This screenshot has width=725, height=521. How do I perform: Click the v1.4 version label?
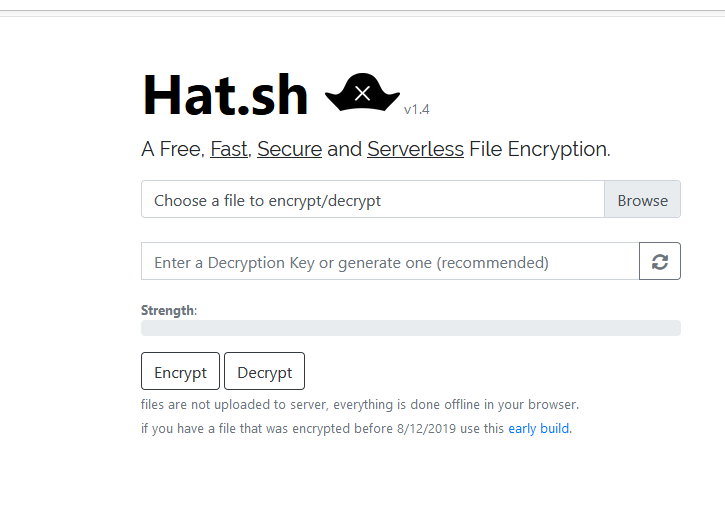point(417,109)
